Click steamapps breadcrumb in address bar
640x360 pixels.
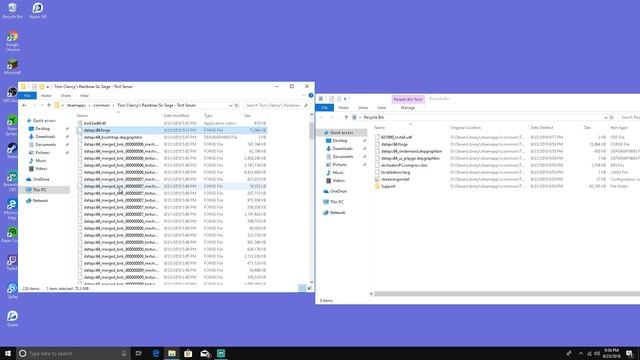(x=76, y=105)
